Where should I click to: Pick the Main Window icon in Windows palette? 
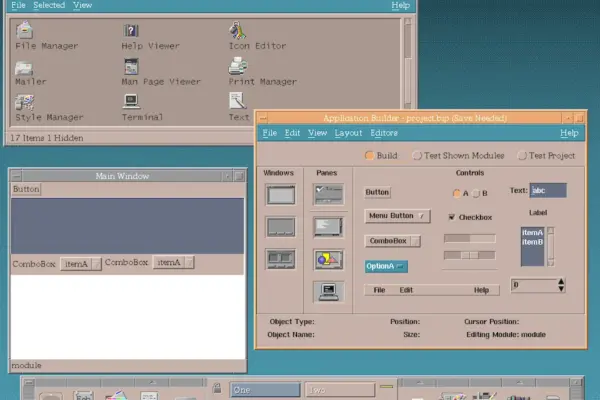(x=280, y=194)
